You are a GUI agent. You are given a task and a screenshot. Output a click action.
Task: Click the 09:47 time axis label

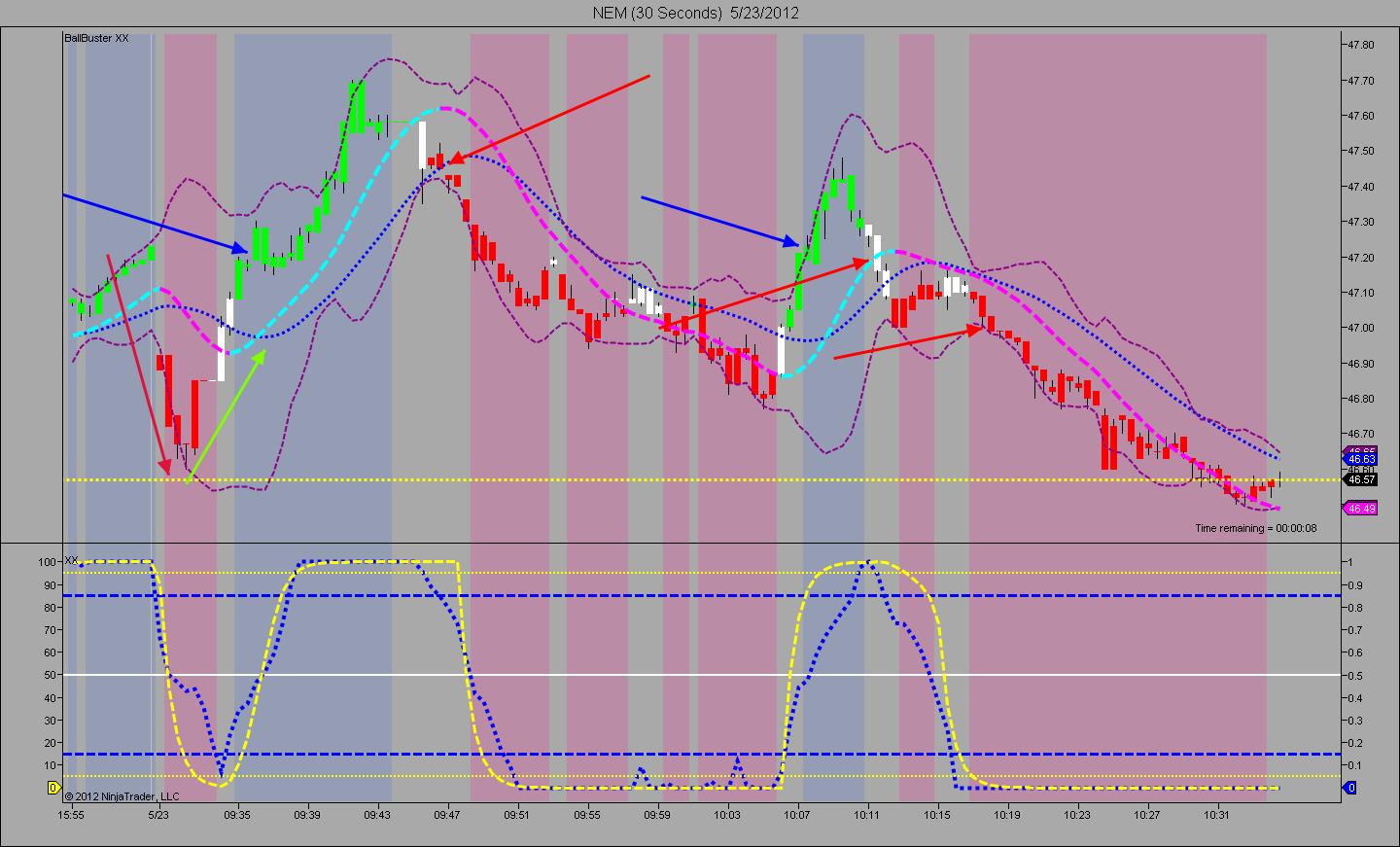pos(447,815)
